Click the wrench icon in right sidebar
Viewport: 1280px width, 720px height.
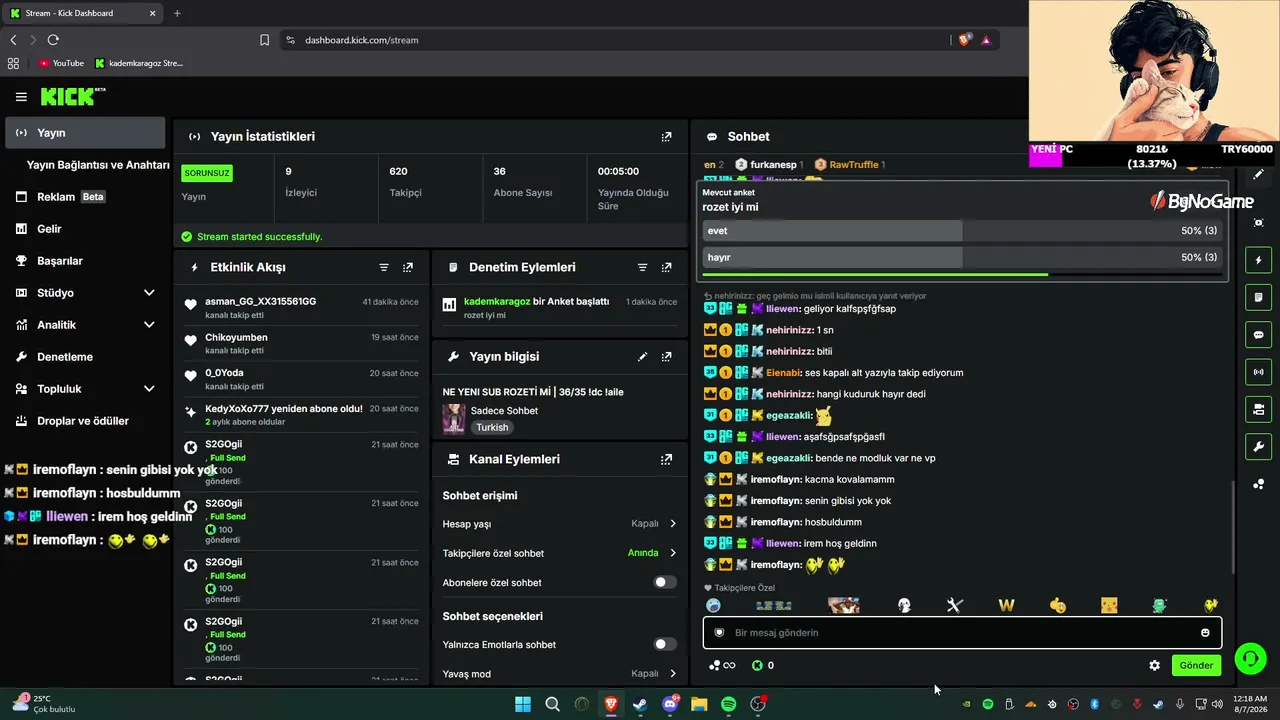pyautogui.click(x=1259, y=446)
